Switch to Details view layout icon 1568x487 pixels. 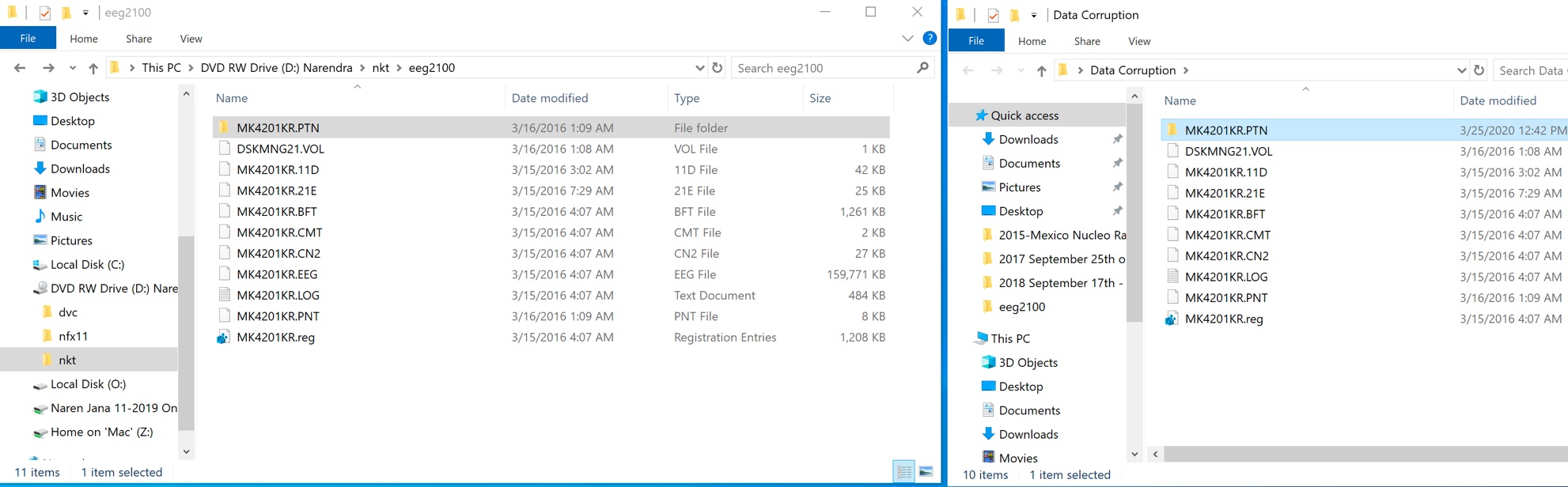coord(903,471)
